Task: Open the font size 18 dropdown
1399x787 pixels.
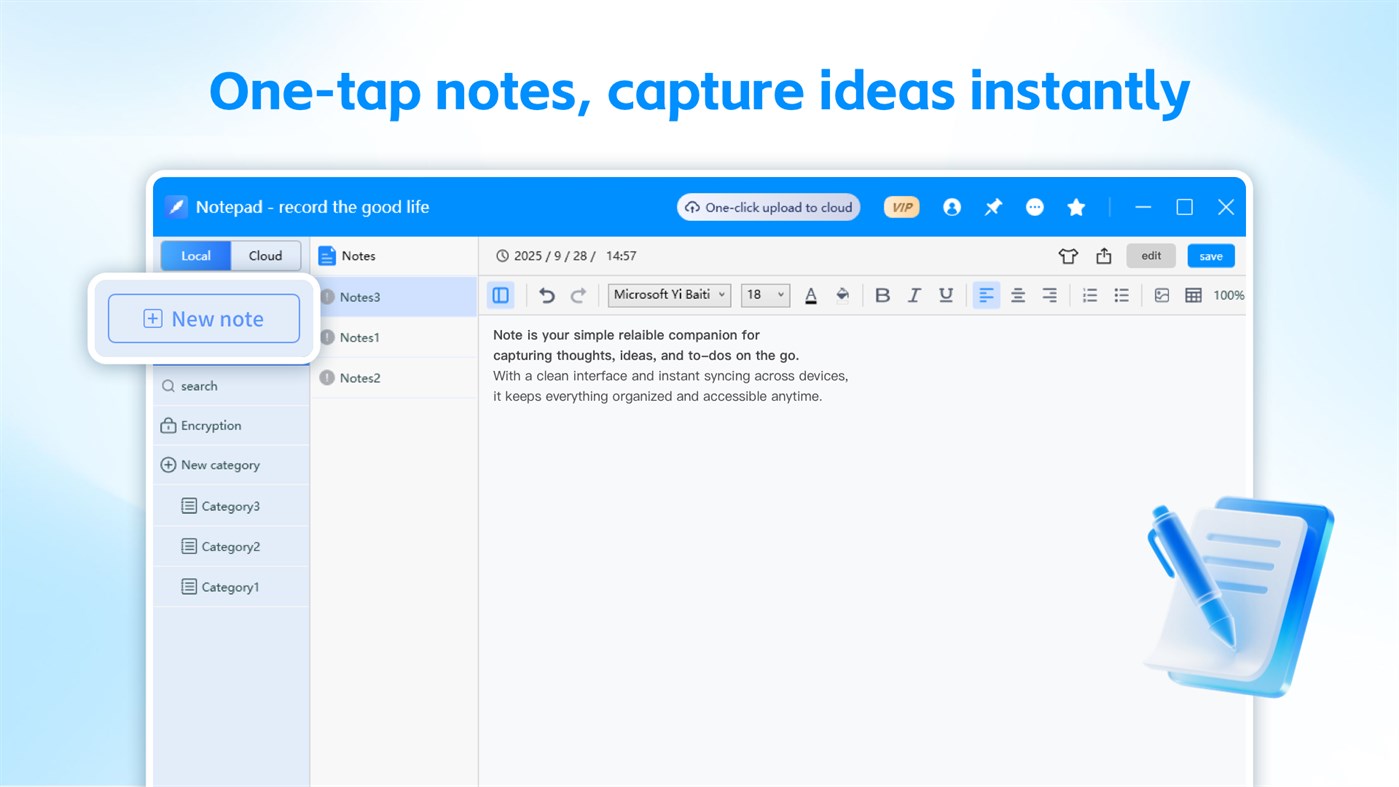Action: click(x=763, y=294)
